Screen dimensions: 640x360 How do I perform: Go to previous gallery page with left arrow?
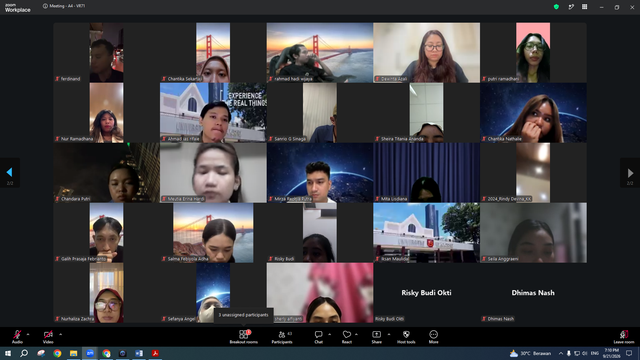(9, 173)
